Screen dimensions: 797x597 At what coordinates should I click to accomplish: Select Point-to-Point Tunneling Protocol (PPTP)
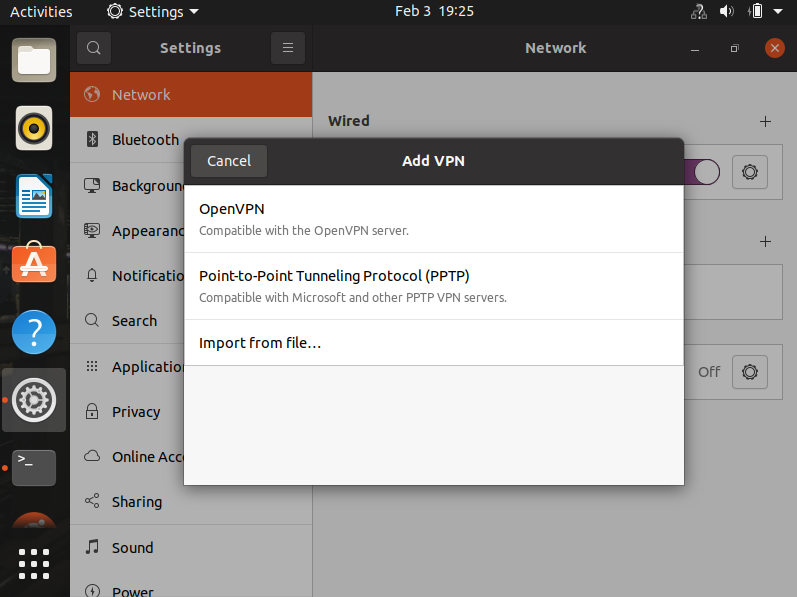(x=434, y=286)
